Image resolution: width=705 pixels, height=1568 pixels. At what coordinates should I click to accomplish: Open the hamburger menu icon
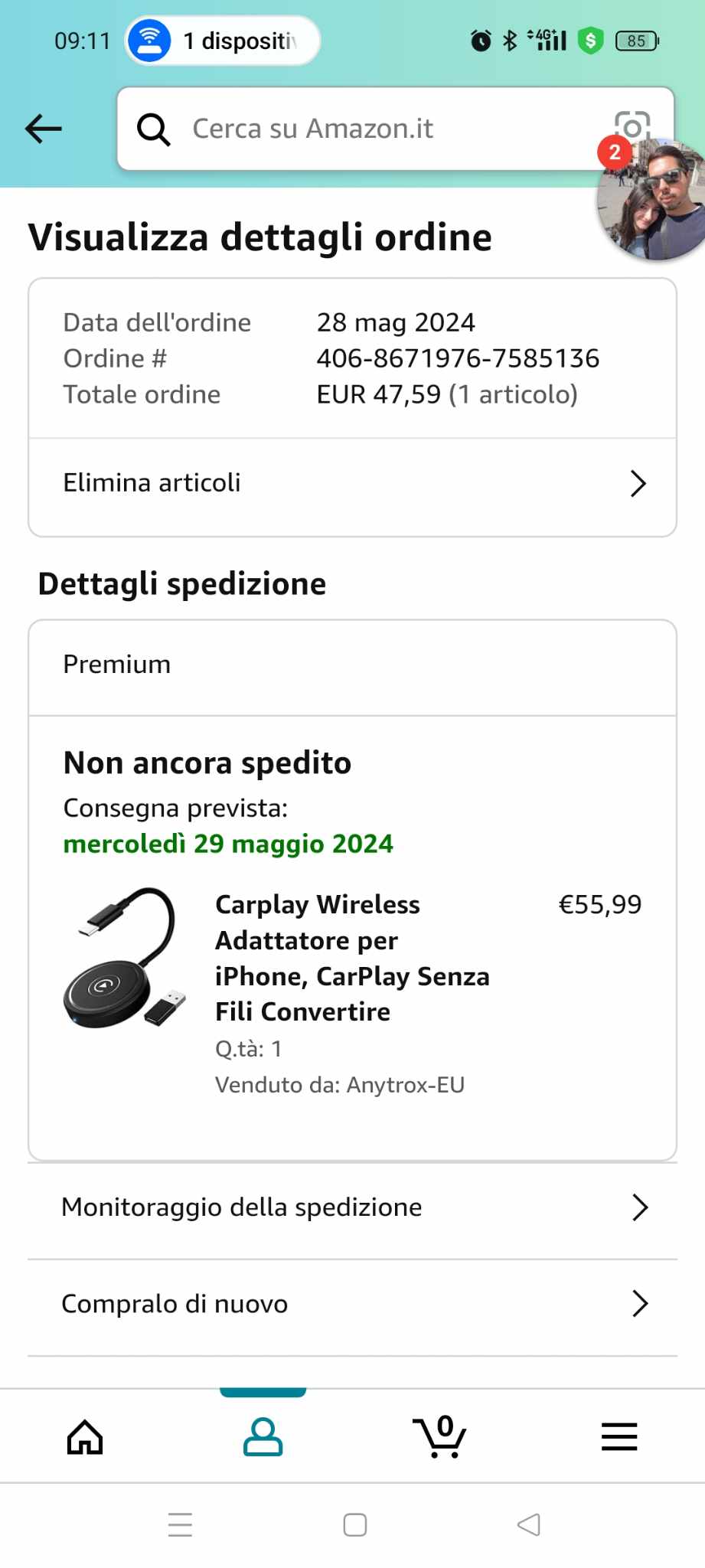(619, 1436)
